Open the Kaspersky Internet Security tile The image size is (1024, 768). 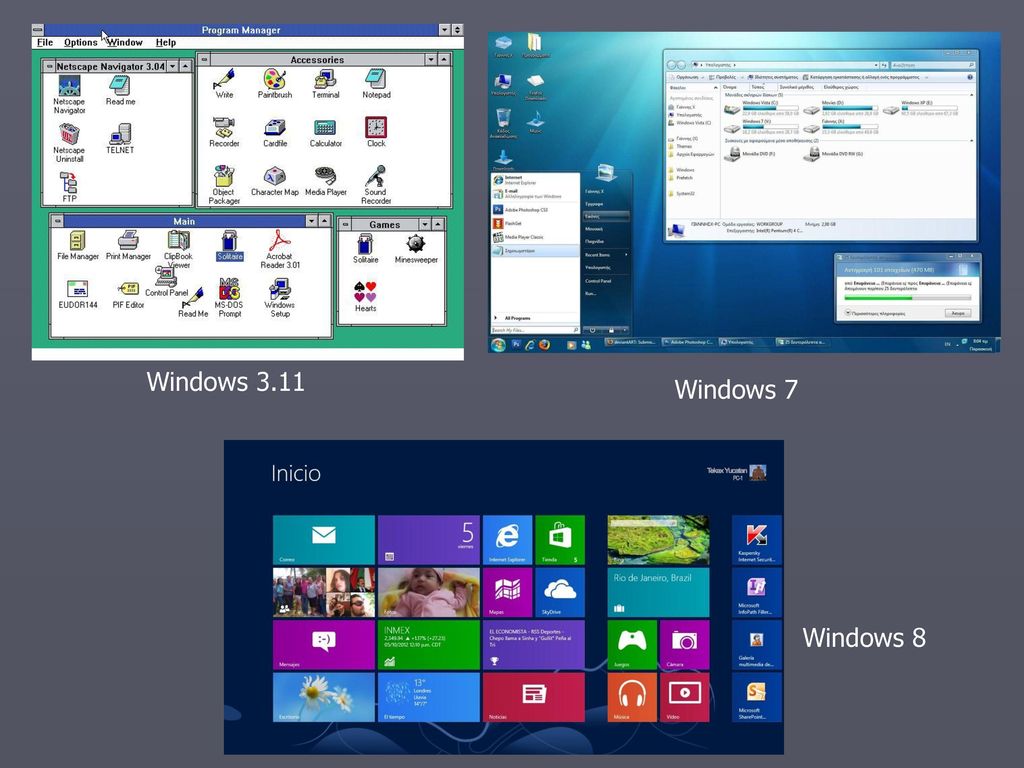click(756, 539)
